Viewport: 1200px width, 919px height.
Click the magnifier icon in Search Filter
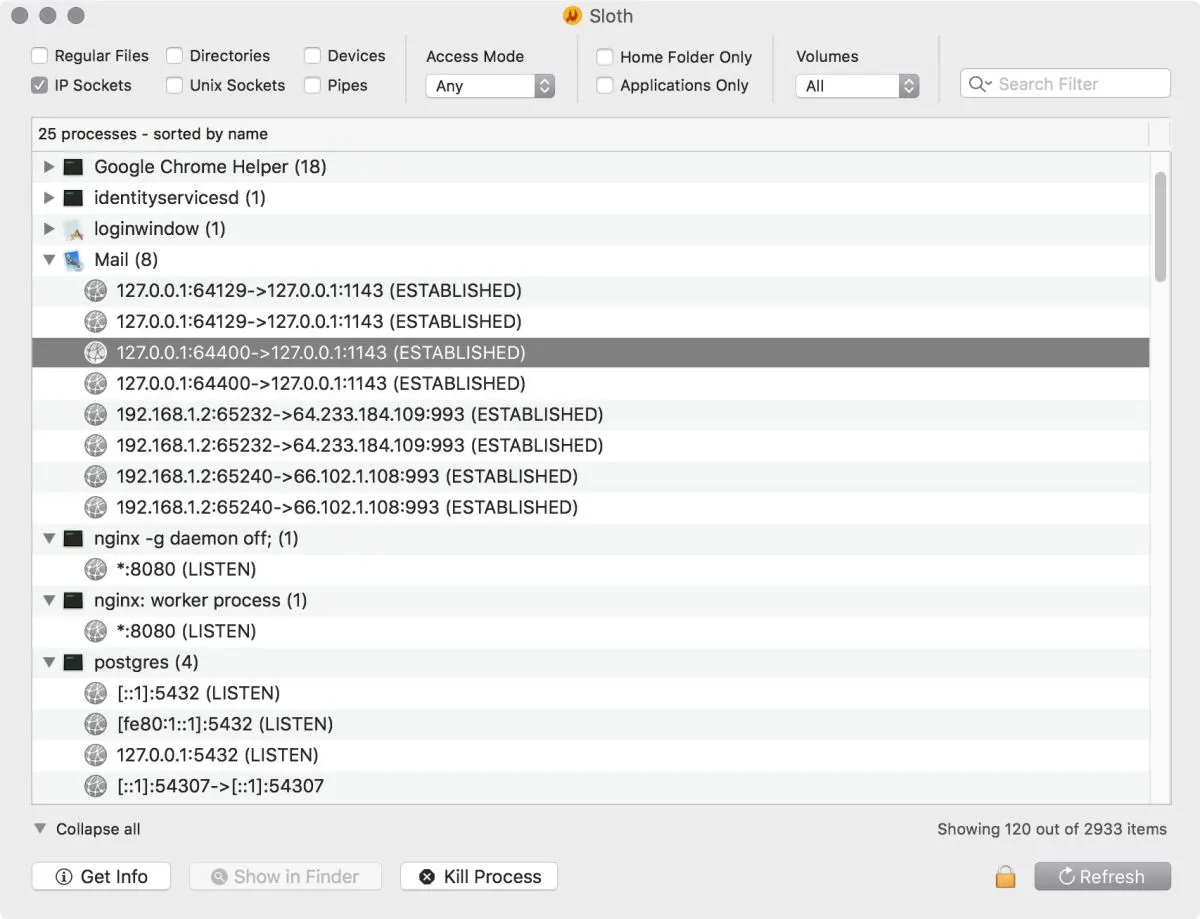pyautogui.click(x=979, y=84)
